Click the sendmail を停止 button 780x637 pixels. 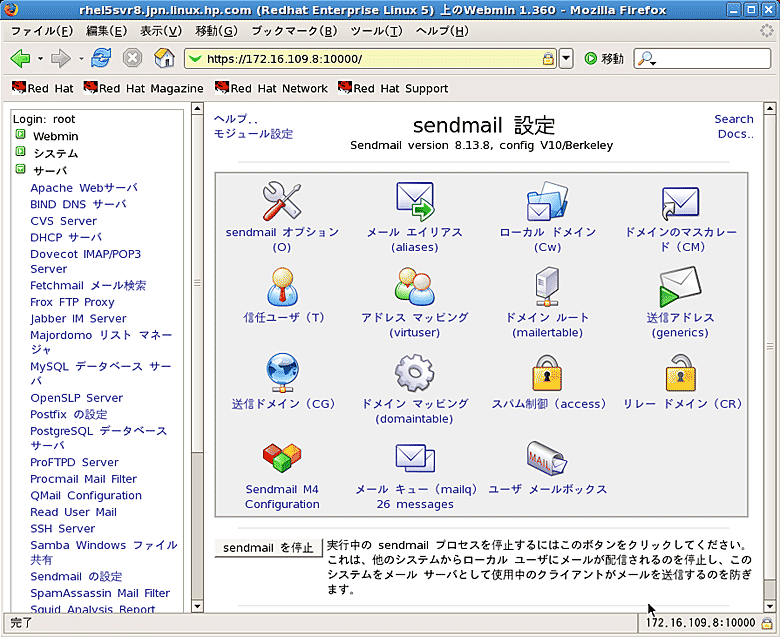click(268, 547)
